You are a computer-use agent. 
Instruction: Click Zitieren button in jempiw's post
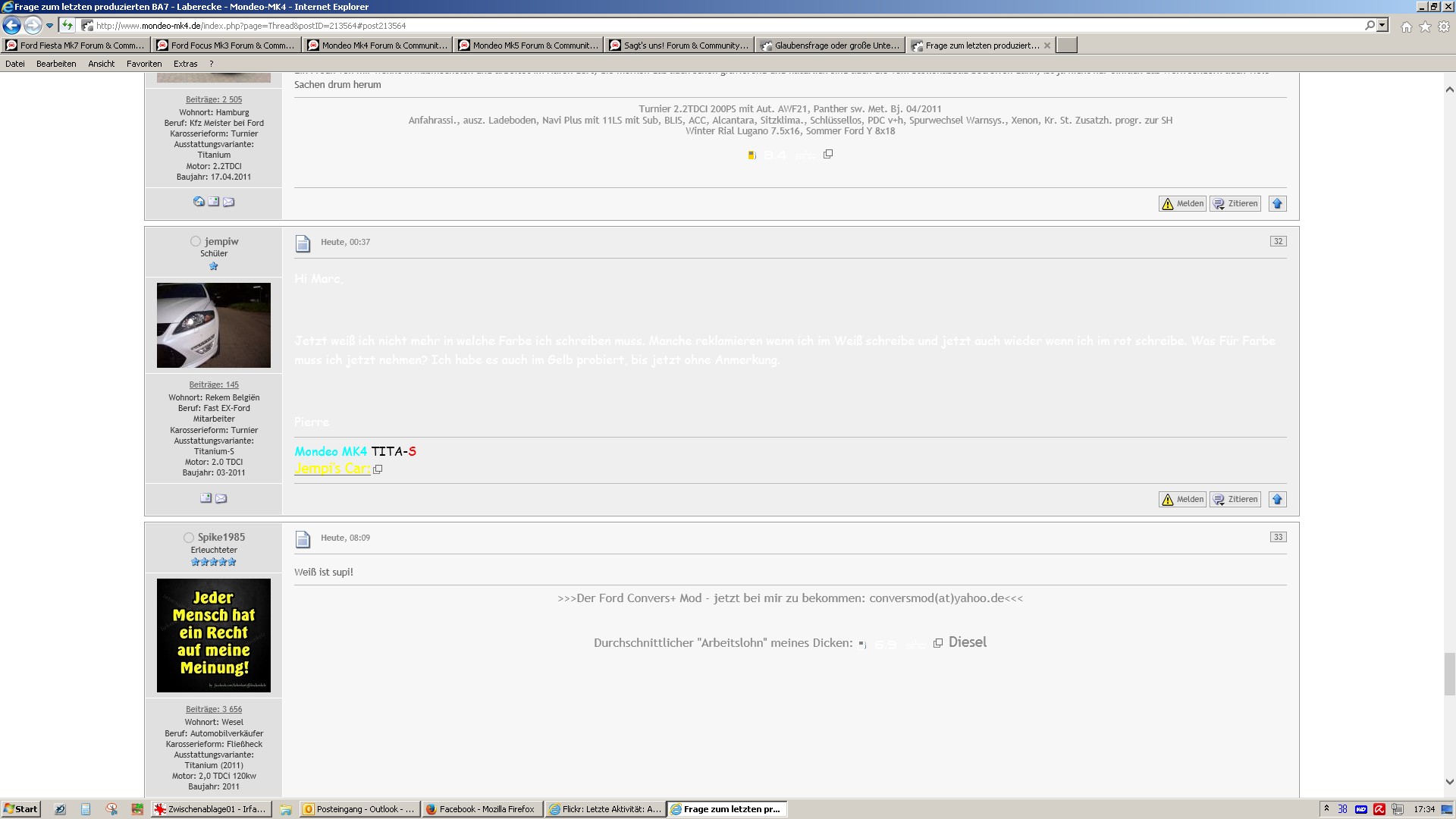1235,499
